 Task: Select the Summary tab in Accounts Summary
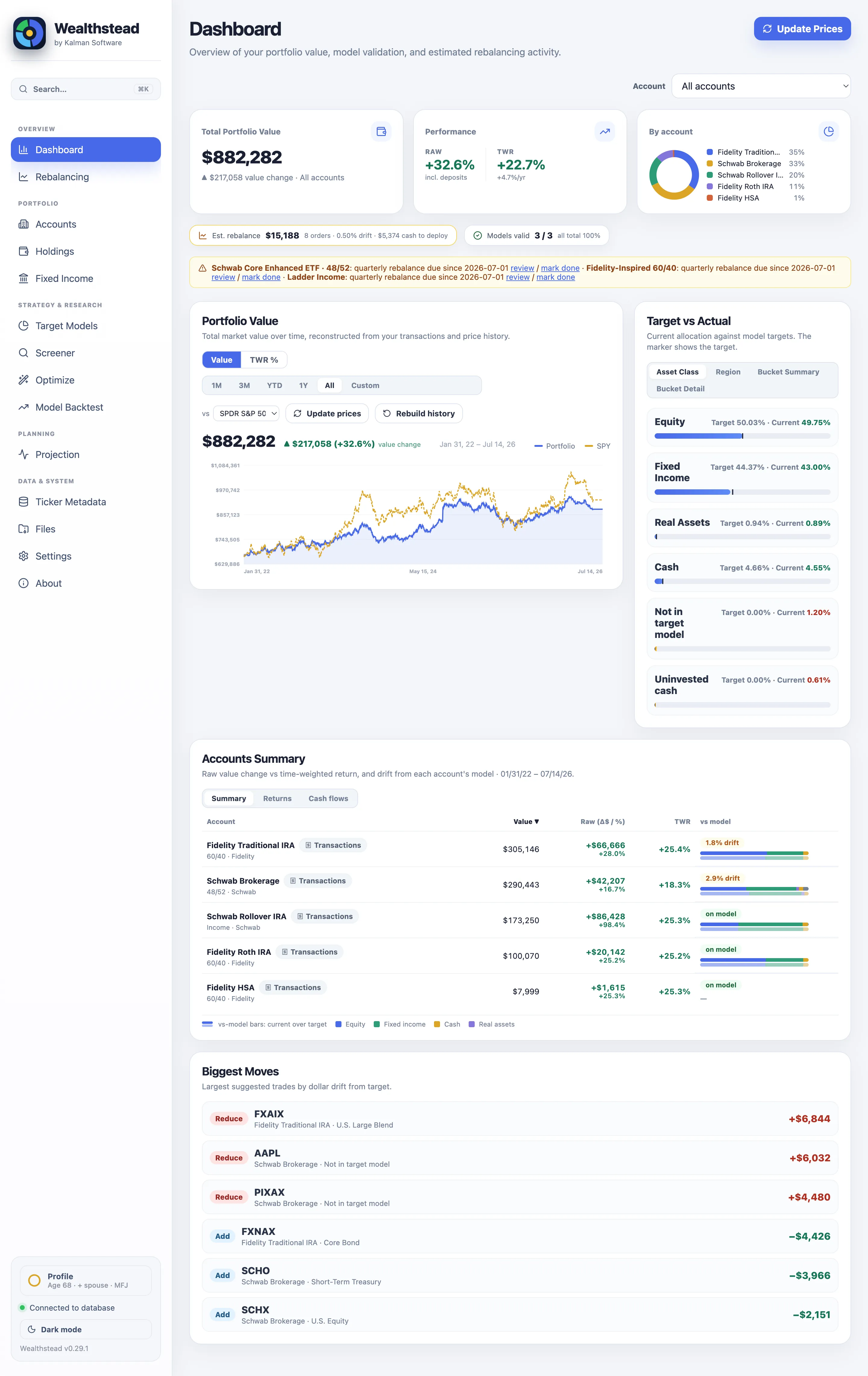[x=228, y=799]
